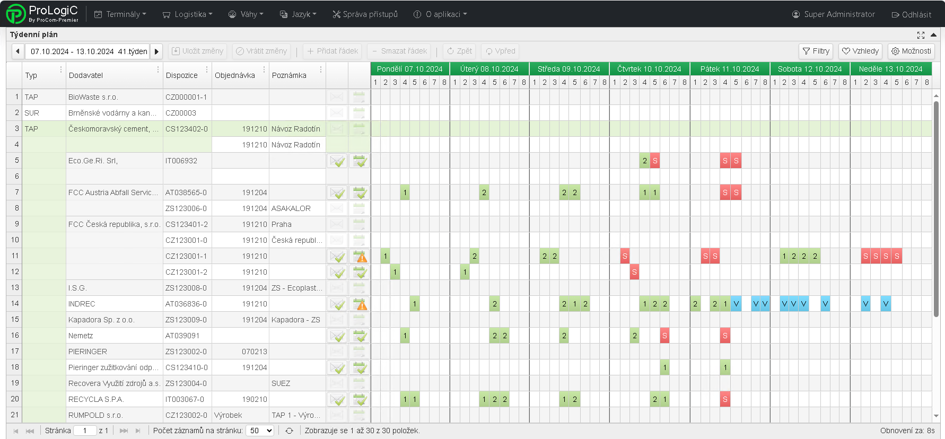Click calendar check icon in FCC Austria row 7
The image size is (945, 439).
[360, 192]
